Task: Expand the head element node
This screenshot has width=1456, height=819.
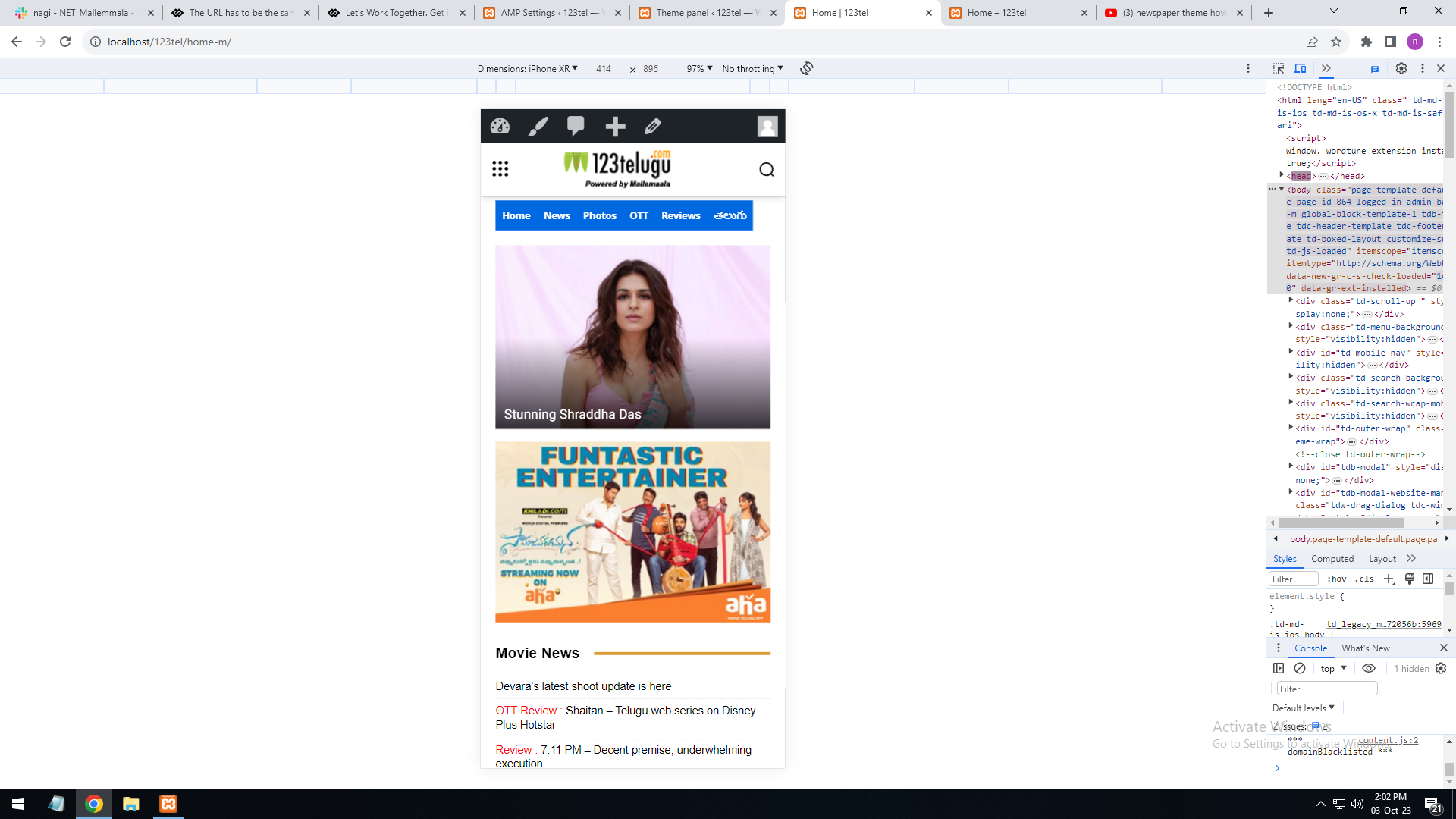Action: tap(1282, 175)
